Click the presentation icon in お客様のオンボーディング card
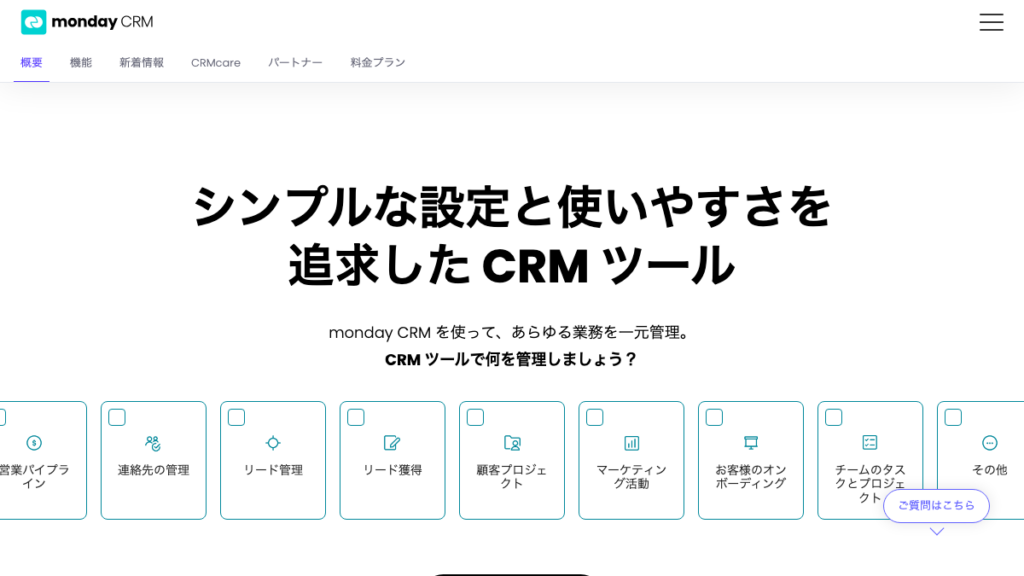1024x576 pixels. coord(751,443)
